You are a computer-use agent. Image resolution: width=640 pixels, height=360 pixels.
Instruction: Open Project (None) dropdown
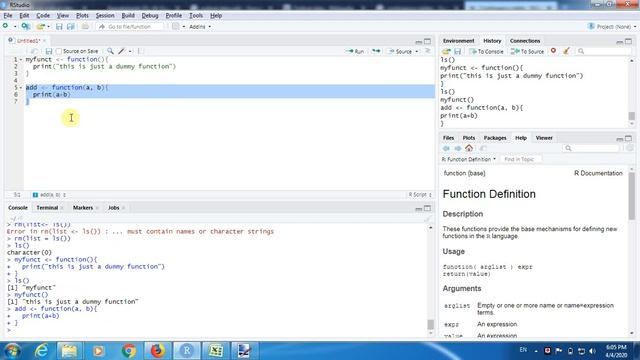tap(612, 27)
